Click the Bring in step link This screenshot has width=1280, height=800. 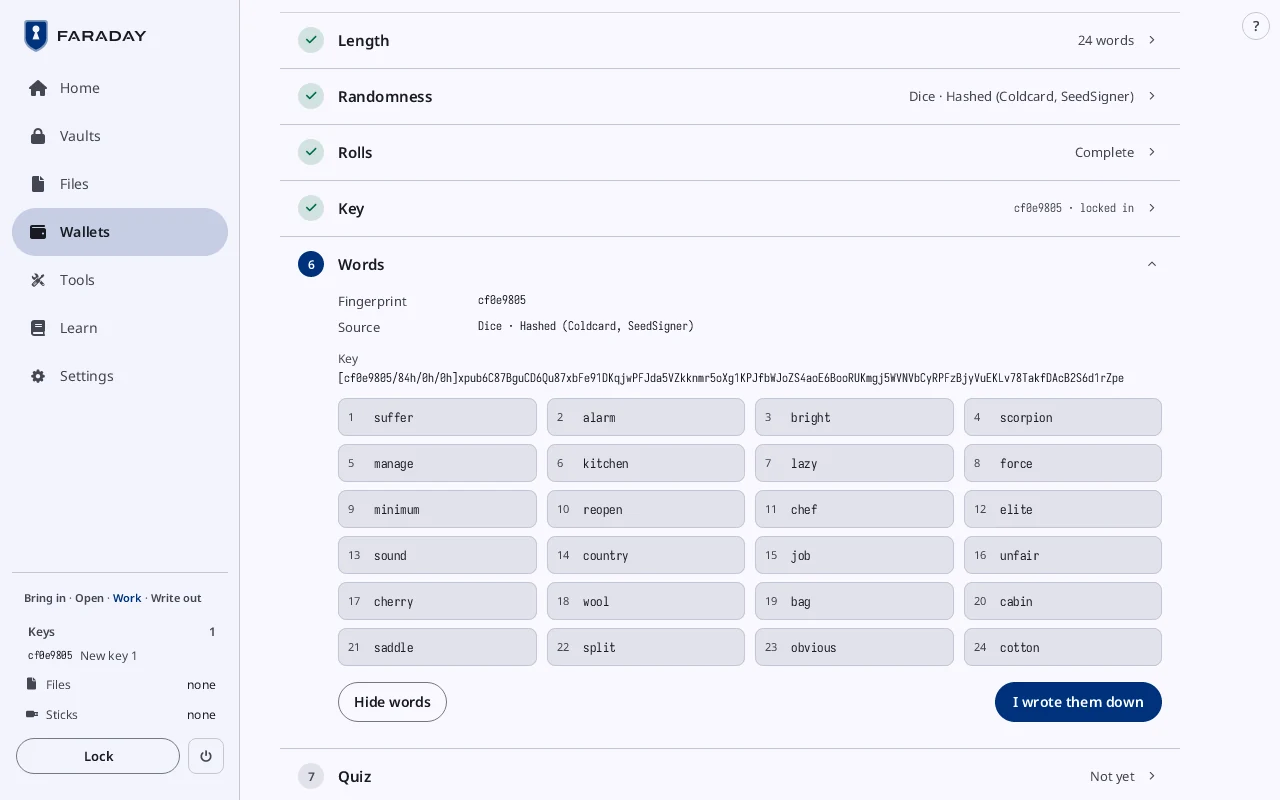coord(45,598)
